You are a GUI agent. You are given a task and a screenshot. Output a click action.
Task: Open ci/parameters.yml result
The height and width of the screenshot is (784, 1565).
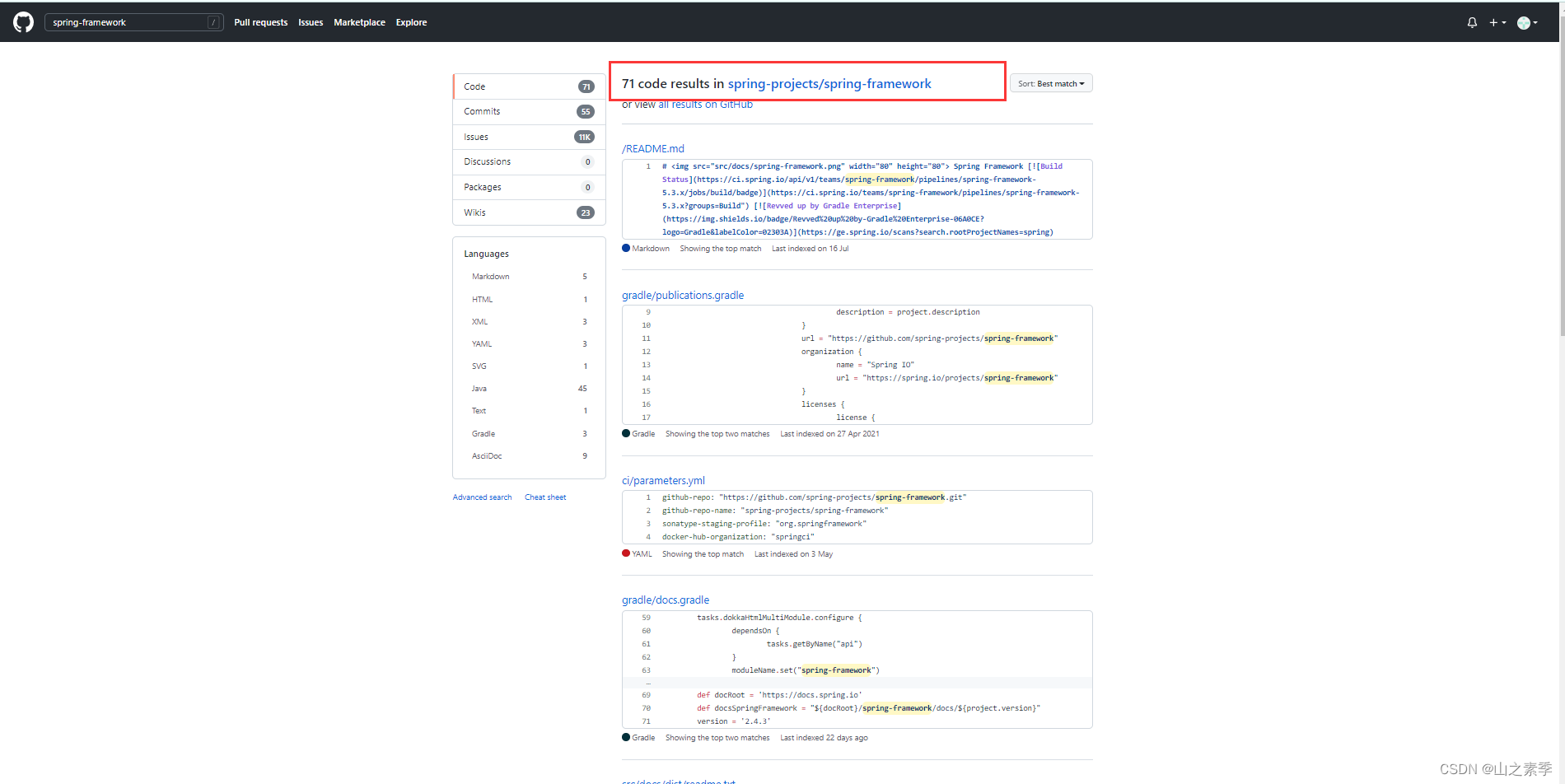click(x=663, y=481)
